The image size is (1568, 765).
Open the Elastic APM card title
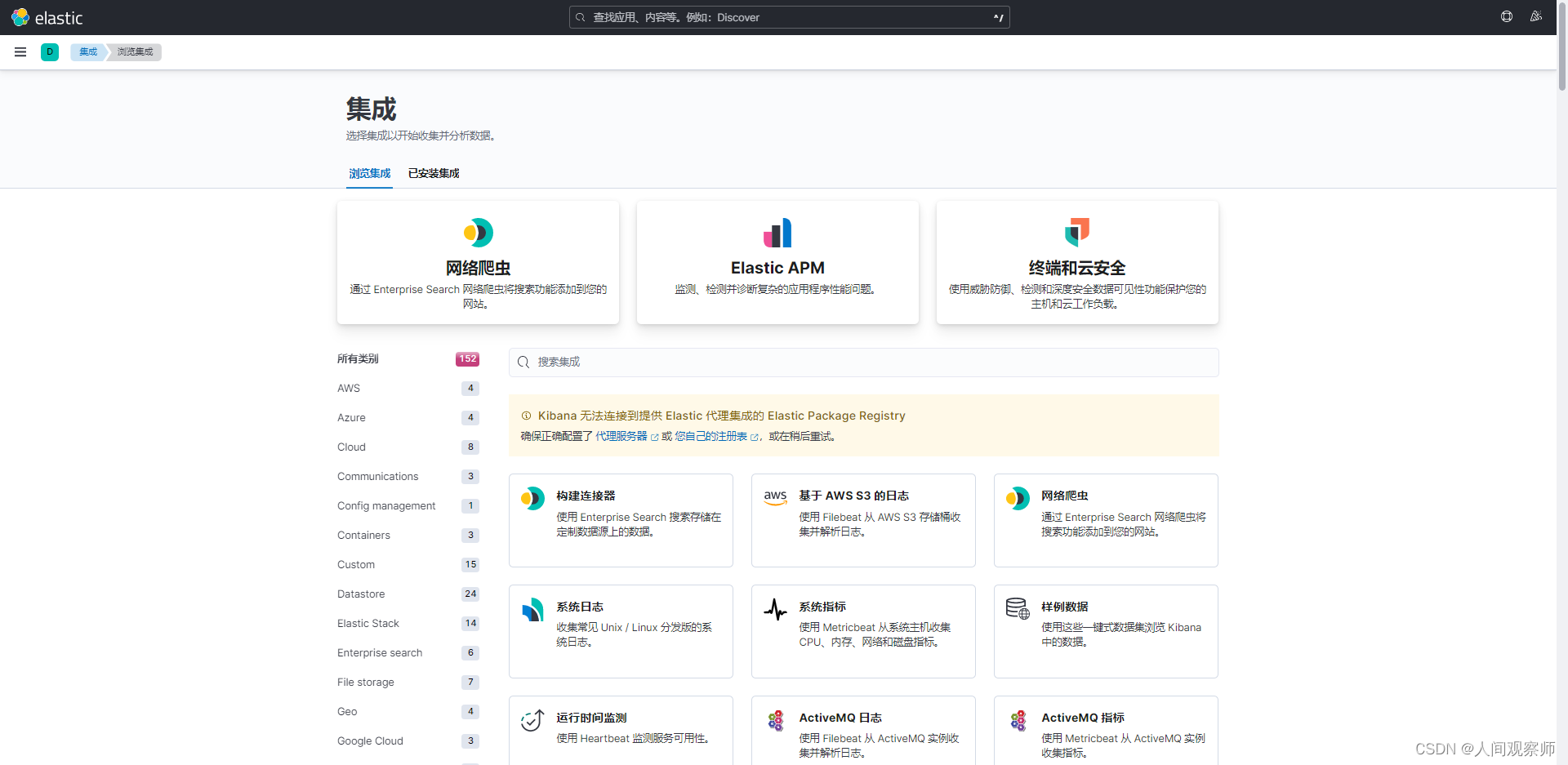point(777,268)
